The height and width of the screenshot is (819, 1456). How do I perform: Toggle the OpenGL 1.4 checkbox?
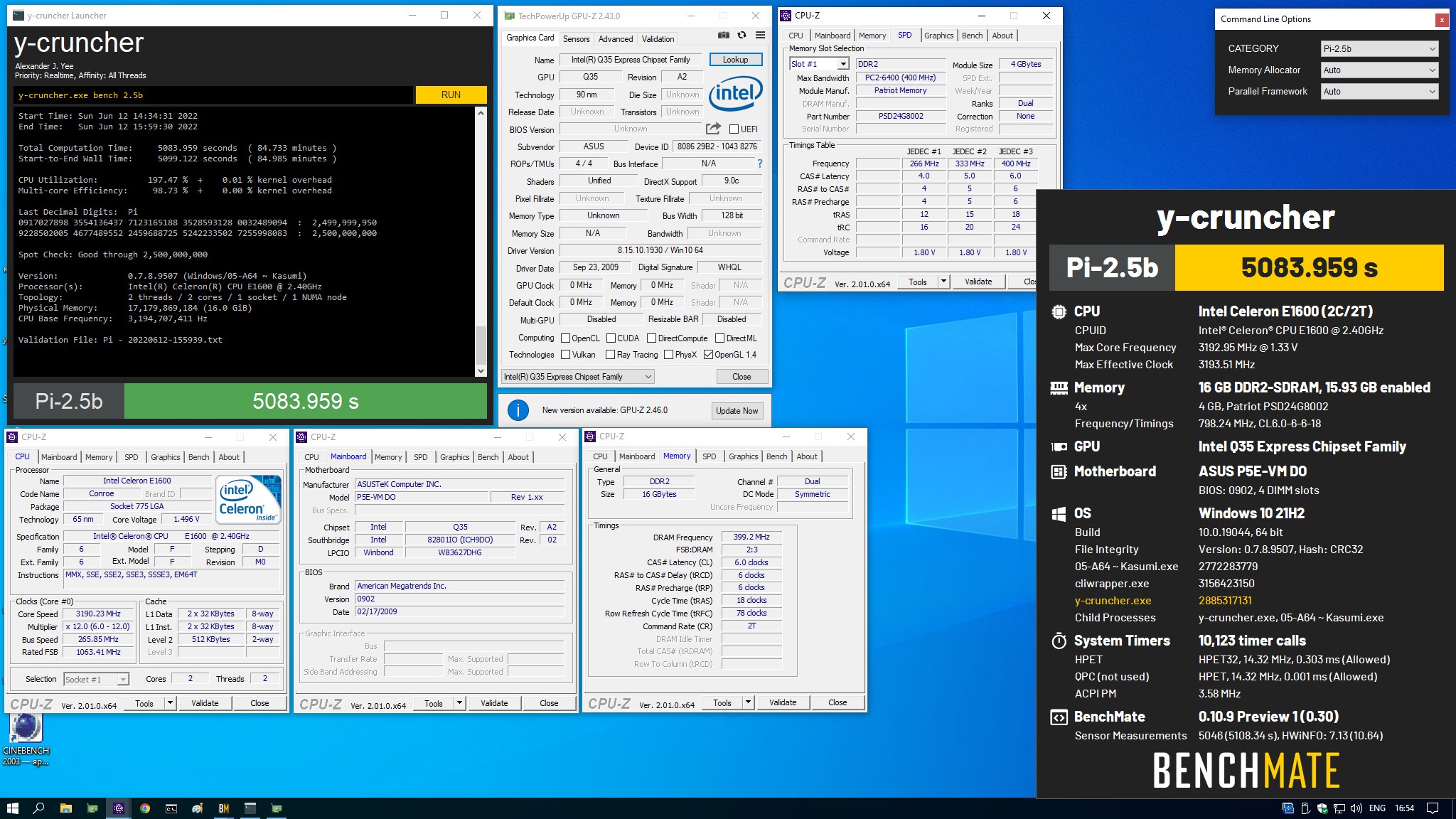708,355
